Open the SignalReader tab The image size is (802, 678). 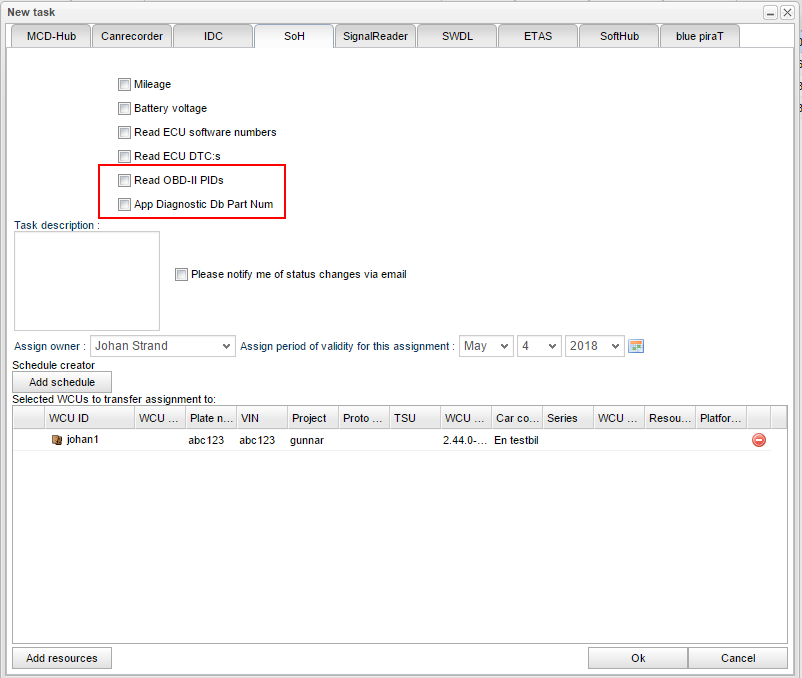[x=375, y=36]
